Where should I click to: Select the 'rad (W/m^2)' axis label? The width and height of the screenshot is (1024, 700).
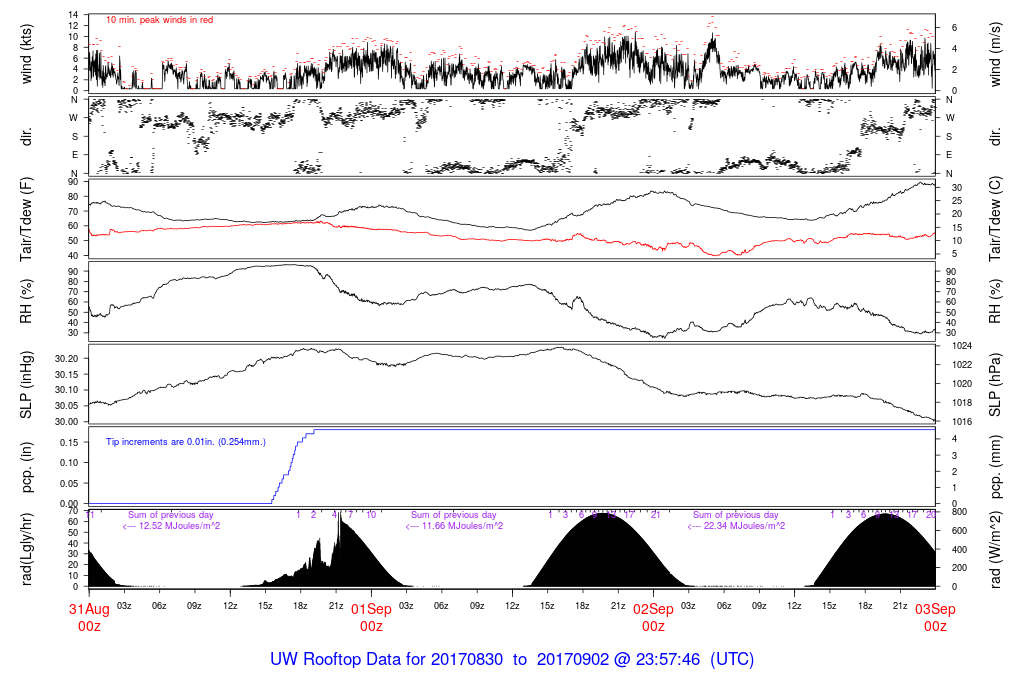pos(995,550)
